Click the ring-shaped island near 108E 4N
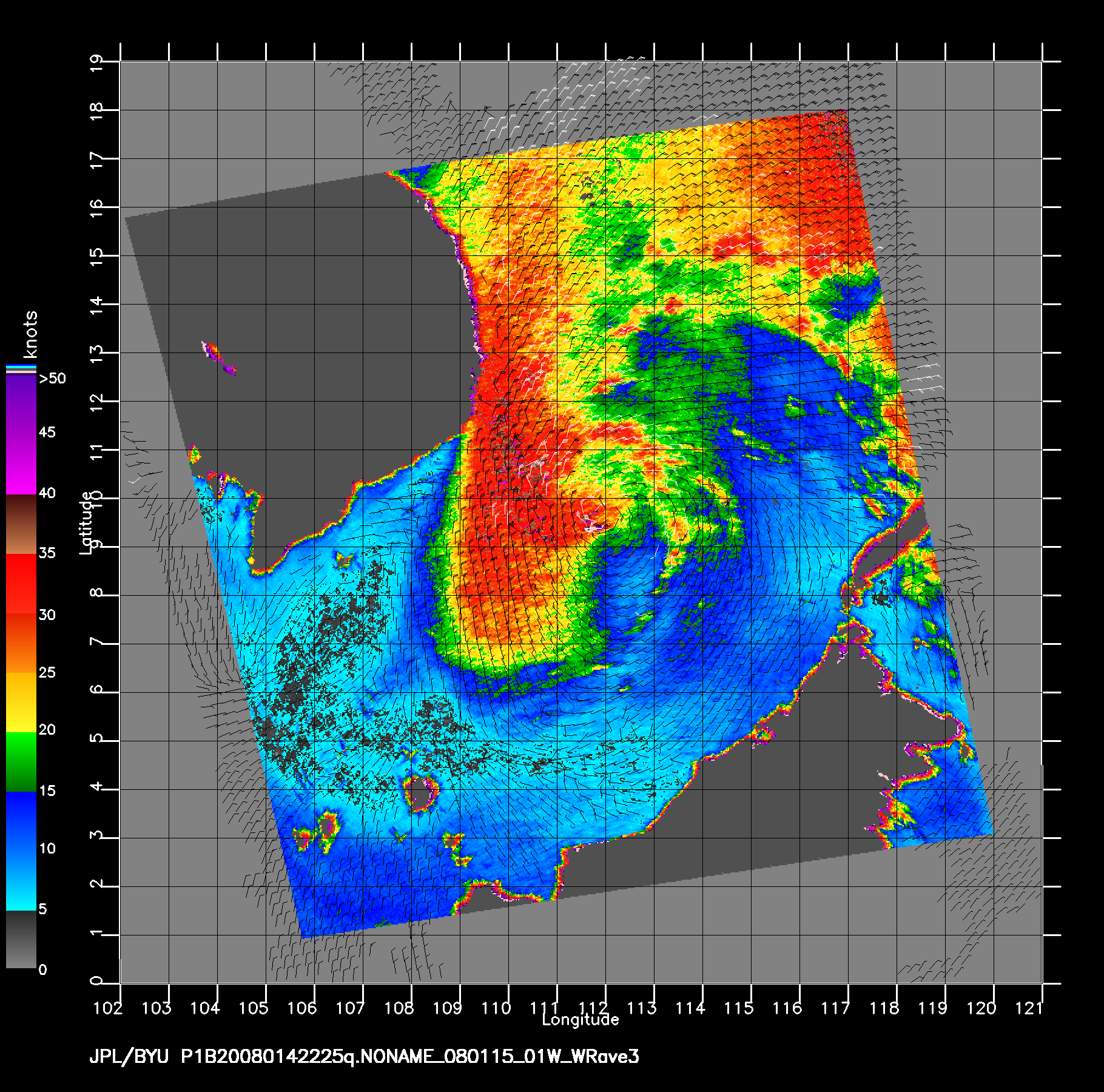Viewport: 1104px width, 1092px height. 420,792
